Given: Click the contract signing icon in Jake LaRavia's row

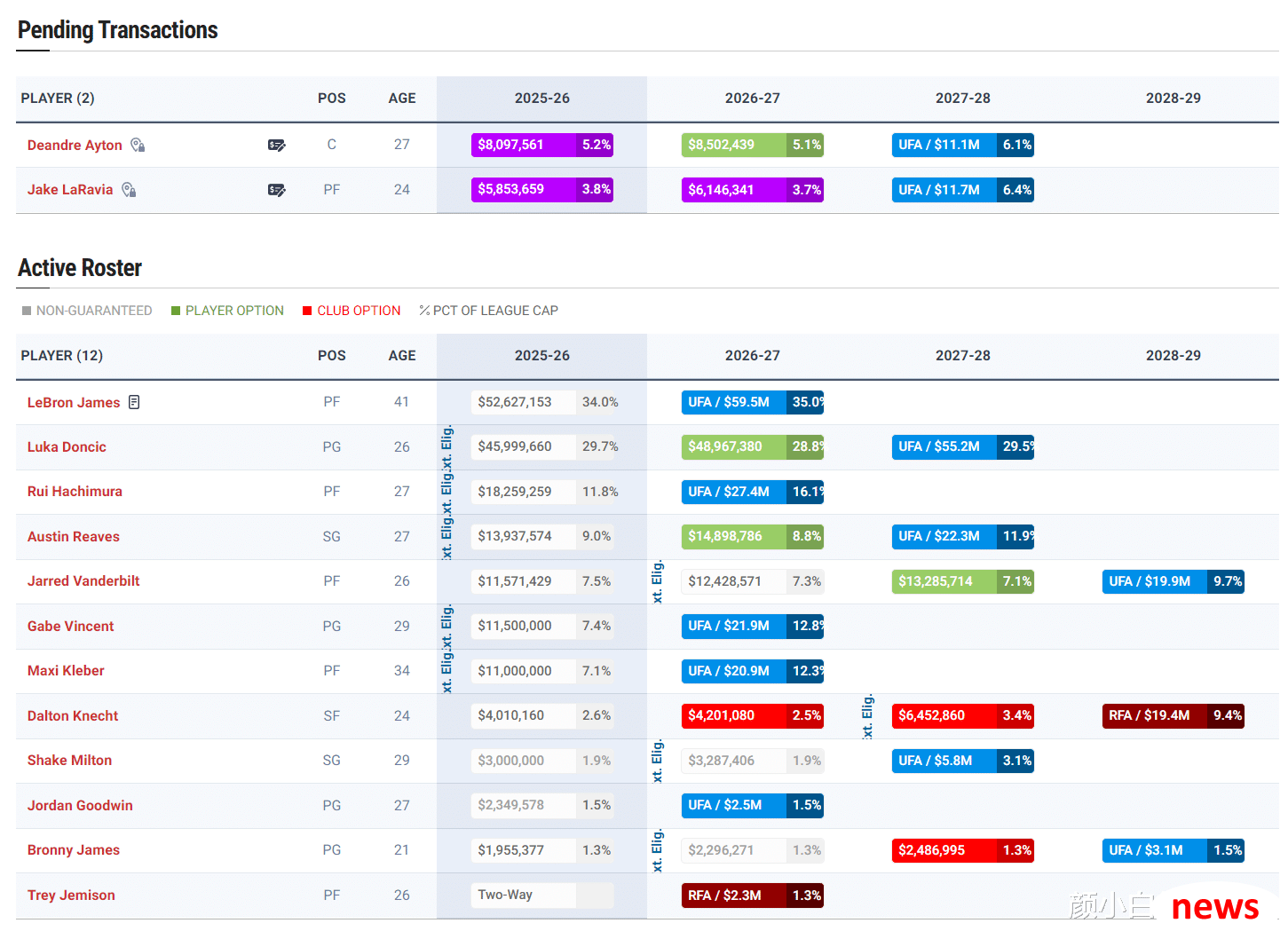Looking at the screenshot, I should pyautogui.click(x=277, y=189).
